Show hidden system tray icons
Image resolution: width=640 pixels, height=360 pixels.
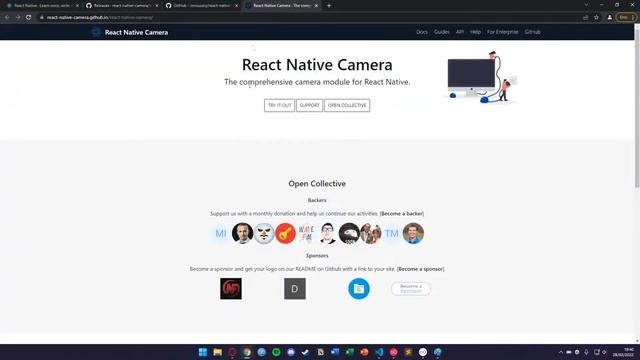click(x=560, y=352)
